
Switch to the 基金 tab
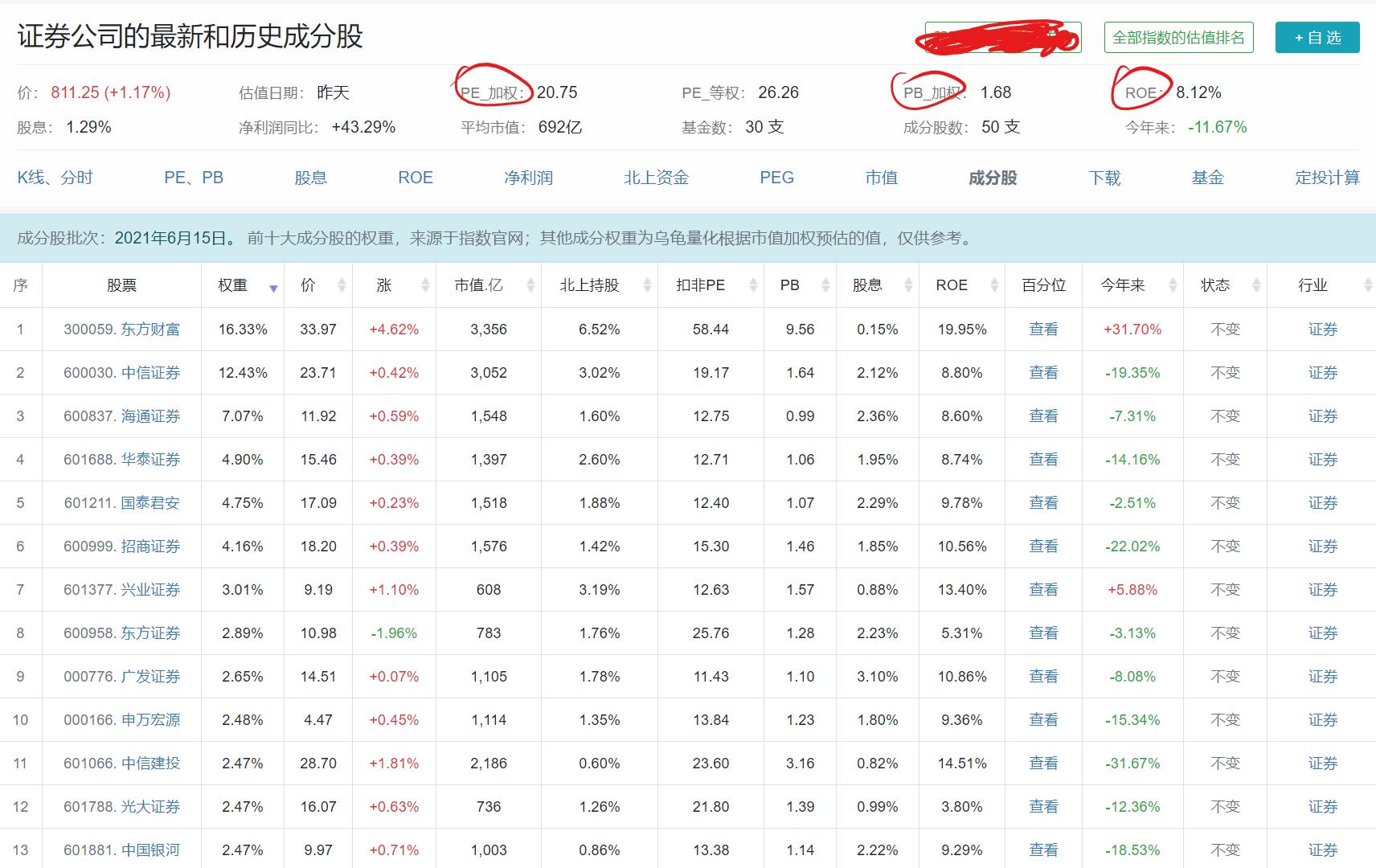(x=1208, y=178)
